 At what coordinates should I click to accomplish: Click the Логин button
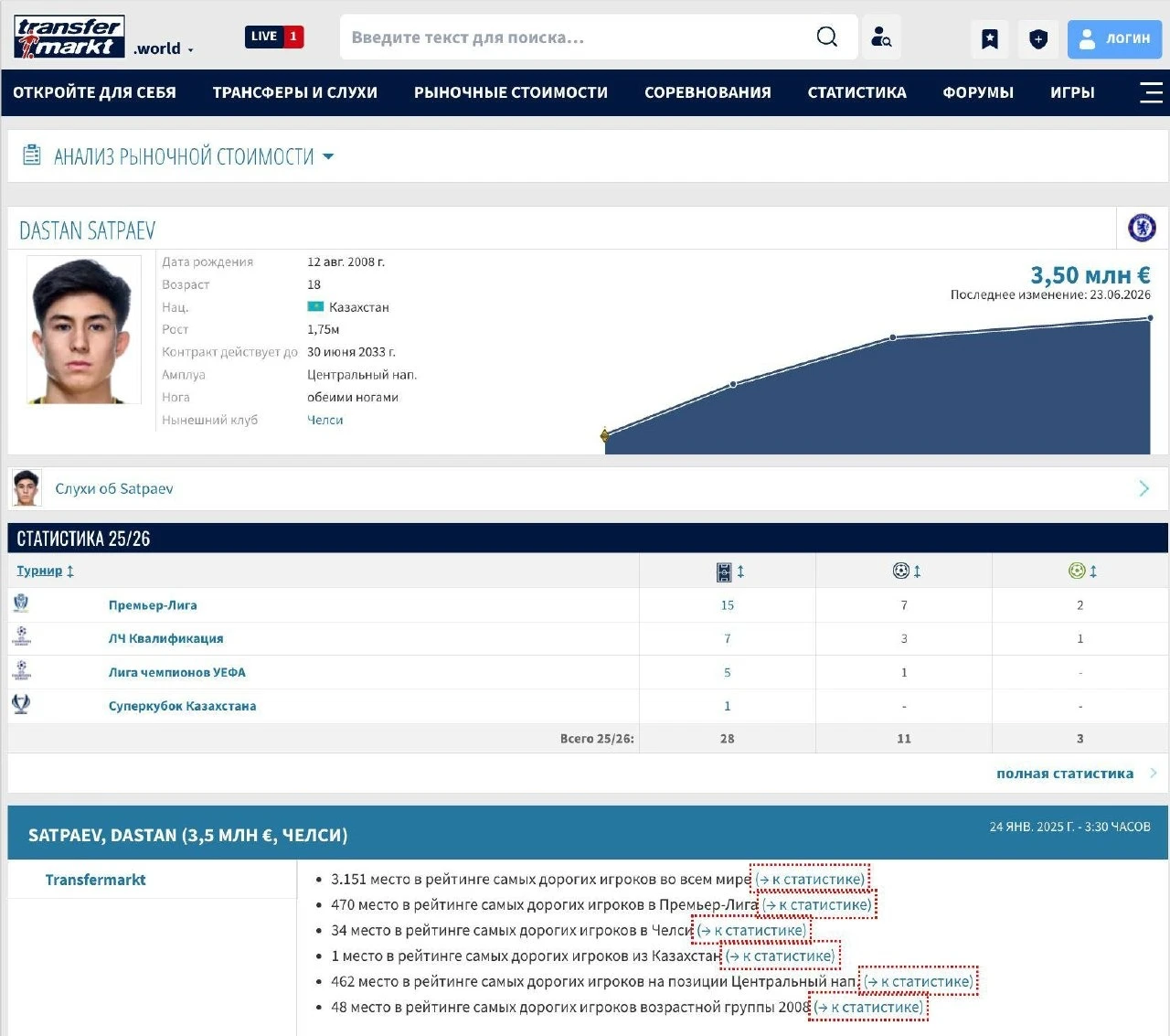pyautogui.click(x=1115, y=38)
